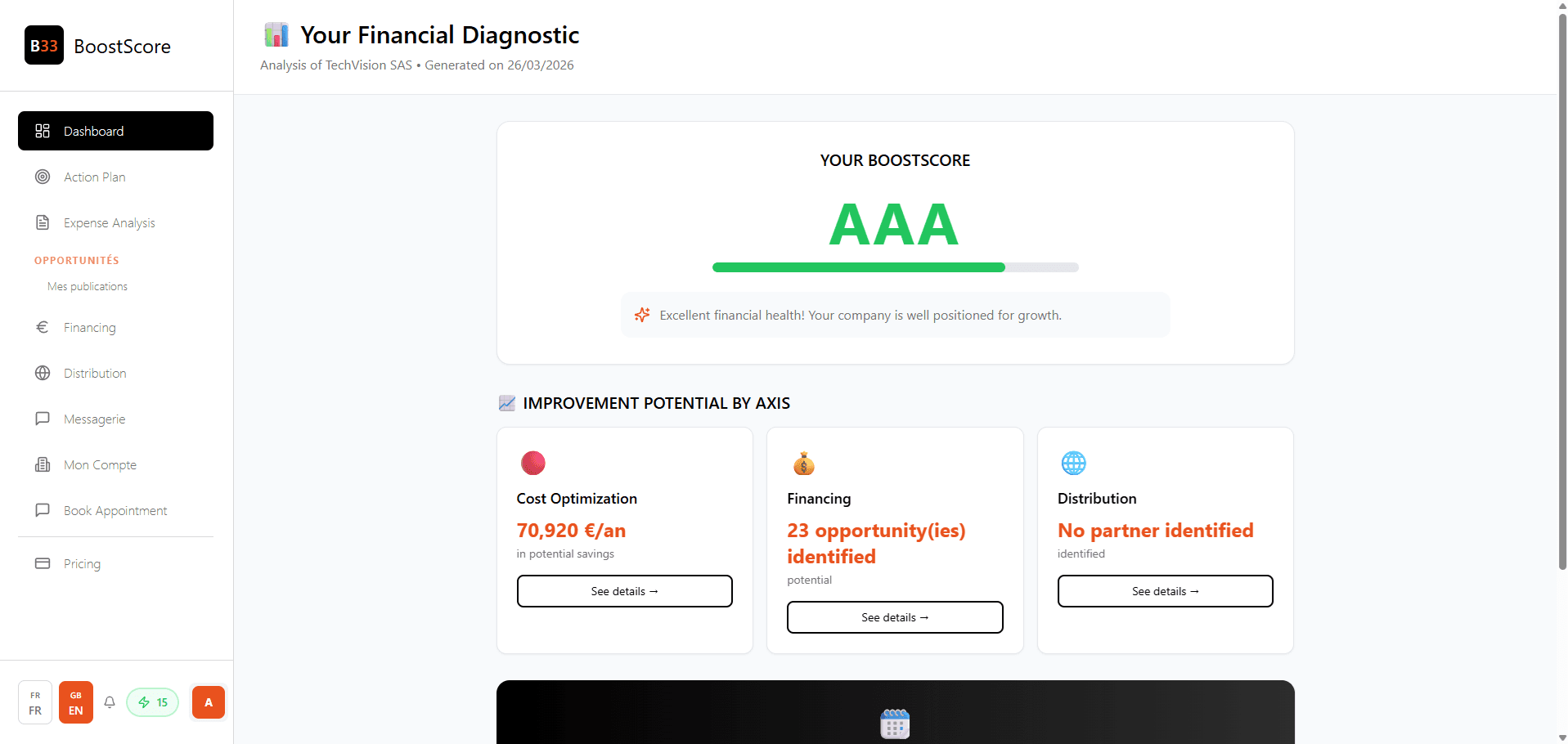Open Messagerie via the speech bubble icon

pyautogui.click(x=43, y=419)
